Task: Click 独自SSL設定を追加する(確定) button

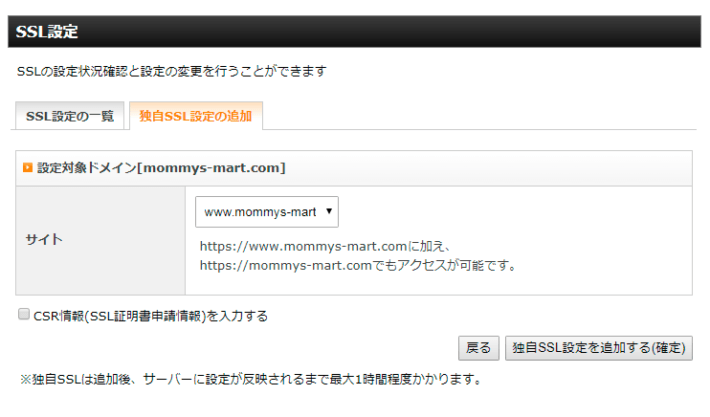Action: (598, 348)
